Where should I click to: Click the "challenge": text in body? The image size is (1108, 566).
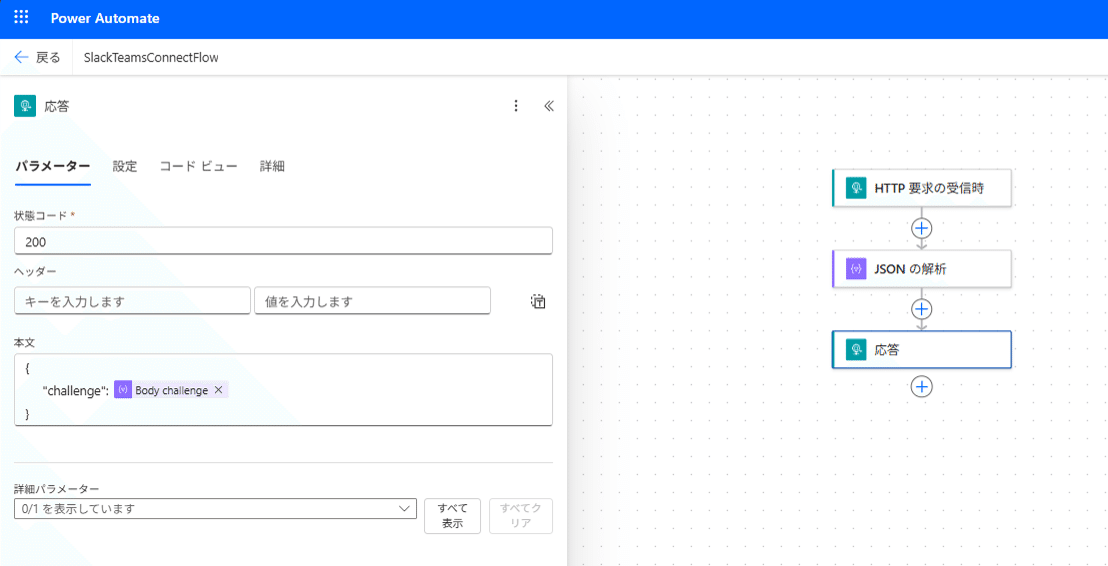pos(76,390)
